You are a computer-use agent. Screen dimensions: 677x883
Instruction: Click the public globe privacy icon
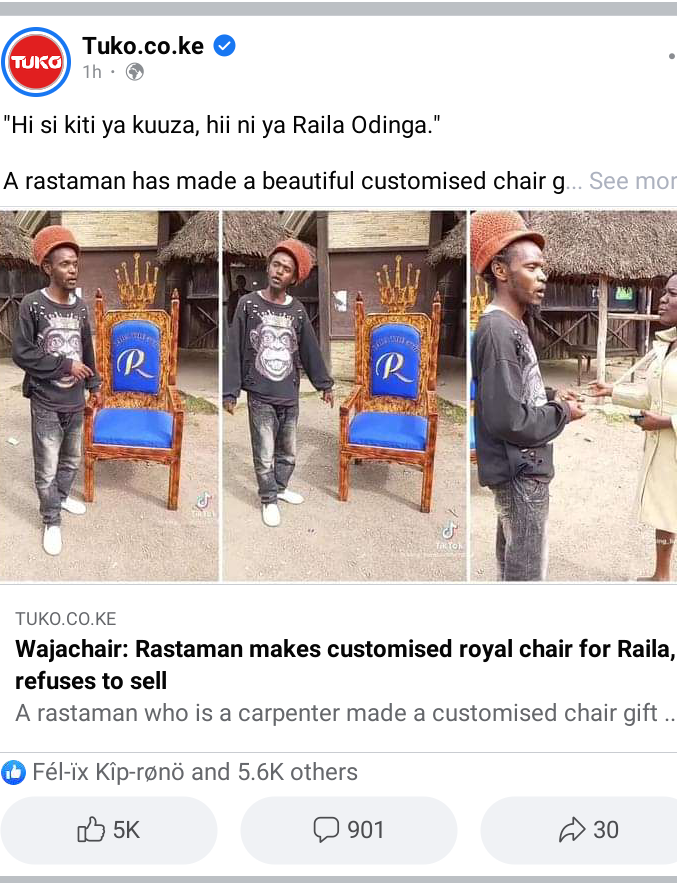135,72
